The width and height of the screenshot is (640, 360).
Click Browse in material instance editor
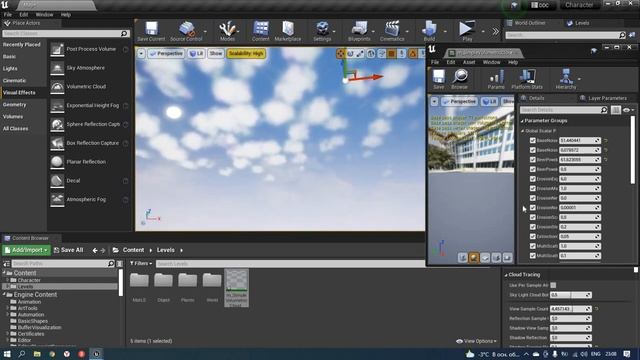click(x=460, y=79)
